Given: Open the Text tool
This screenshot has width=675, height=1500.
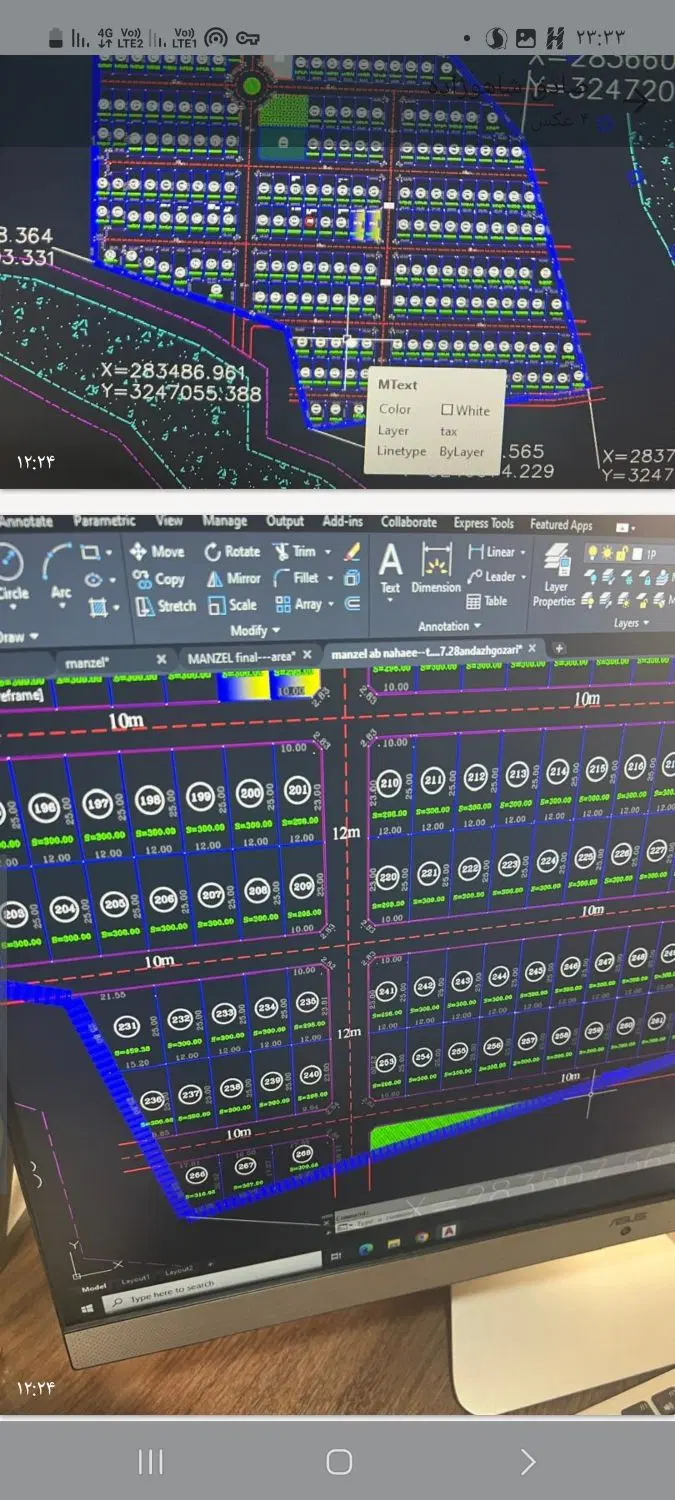Looking at the screenshot, I should click(x=390, y=570).
